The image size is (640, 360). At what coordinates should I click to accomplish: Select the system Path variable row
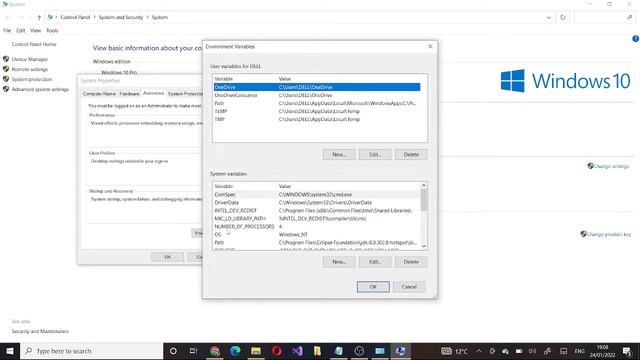tap(317, 242)
